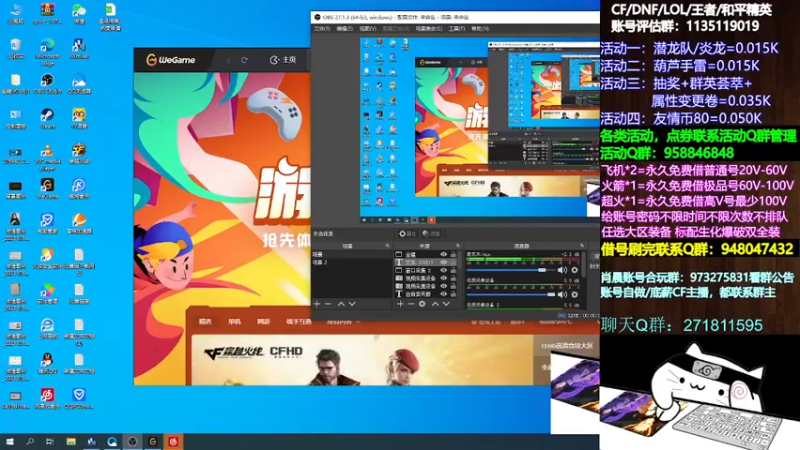Switch to the 精选 tab in WeGame
800x450 pixels.
[x=205, y=321]
